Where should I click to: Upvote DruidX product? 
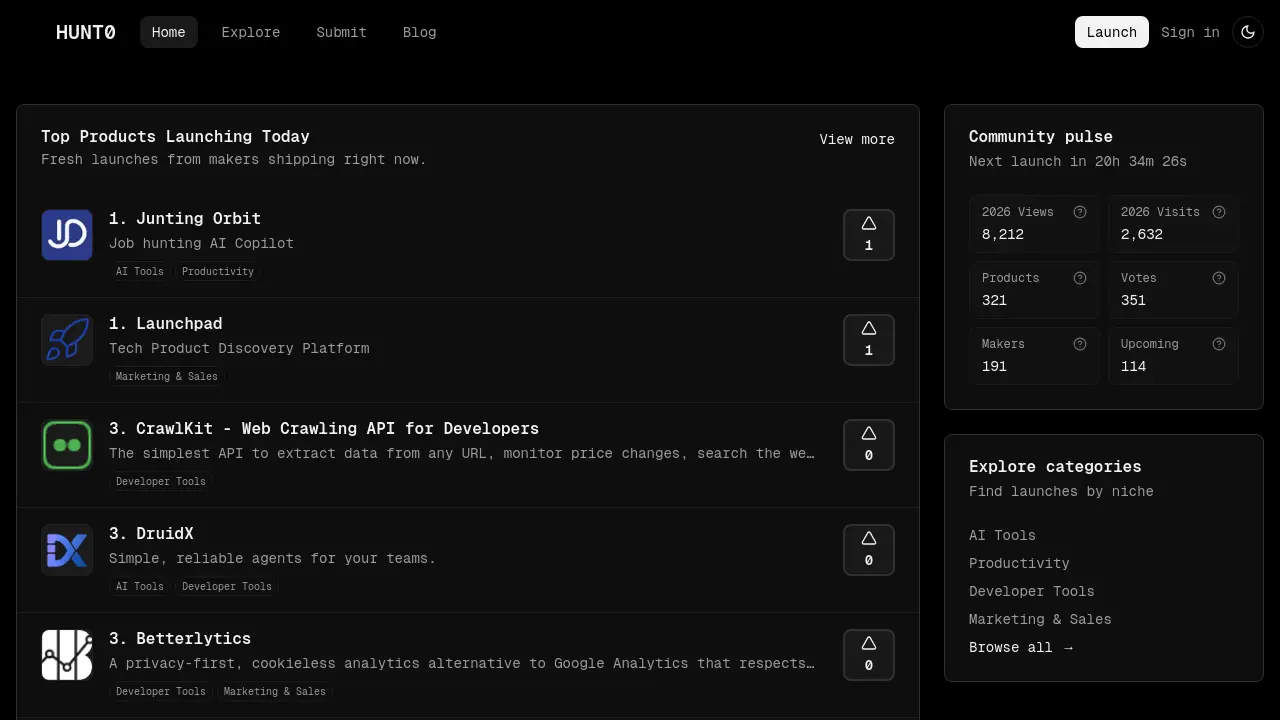coord(869,550)
